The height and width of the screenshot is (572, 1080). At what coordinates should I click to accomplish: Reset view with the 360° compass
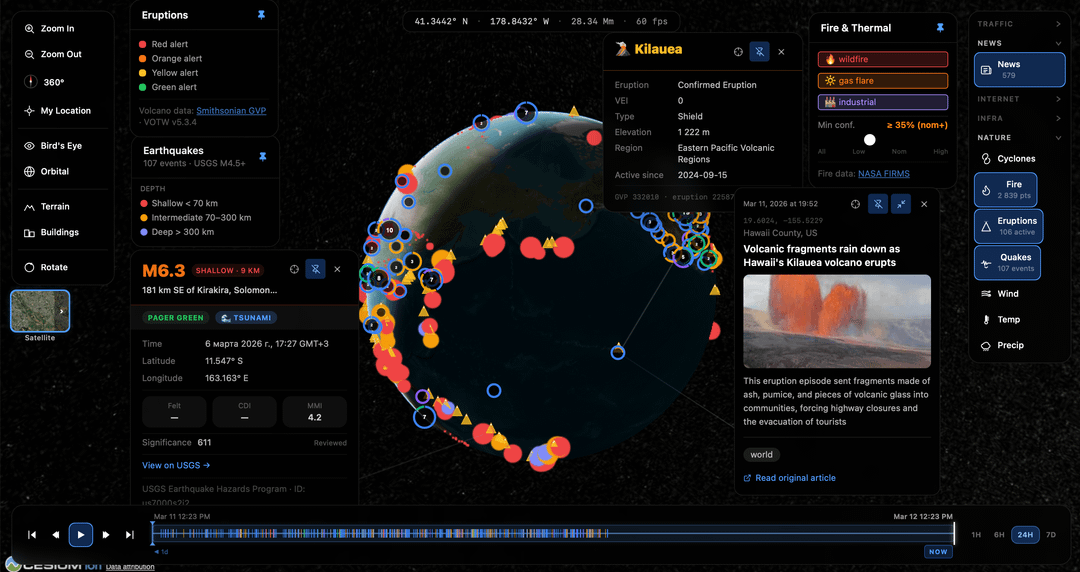click(53, 82)
